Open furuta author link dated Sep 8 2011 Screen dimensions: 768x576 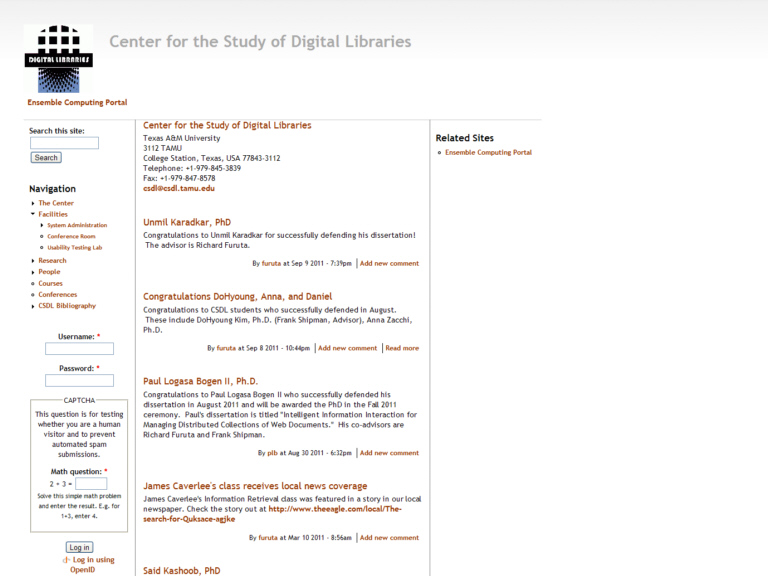coord(226,348)
